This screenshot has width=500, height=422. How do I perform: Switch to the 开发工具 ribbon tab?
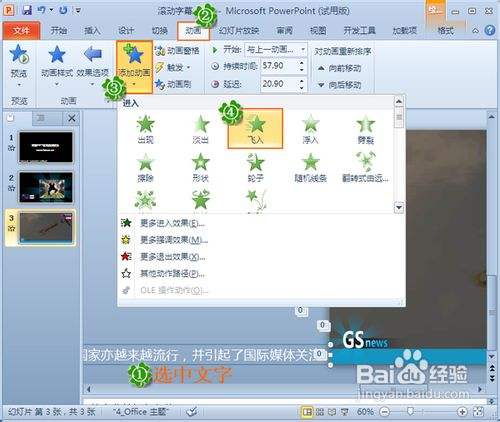coord(359,31)
